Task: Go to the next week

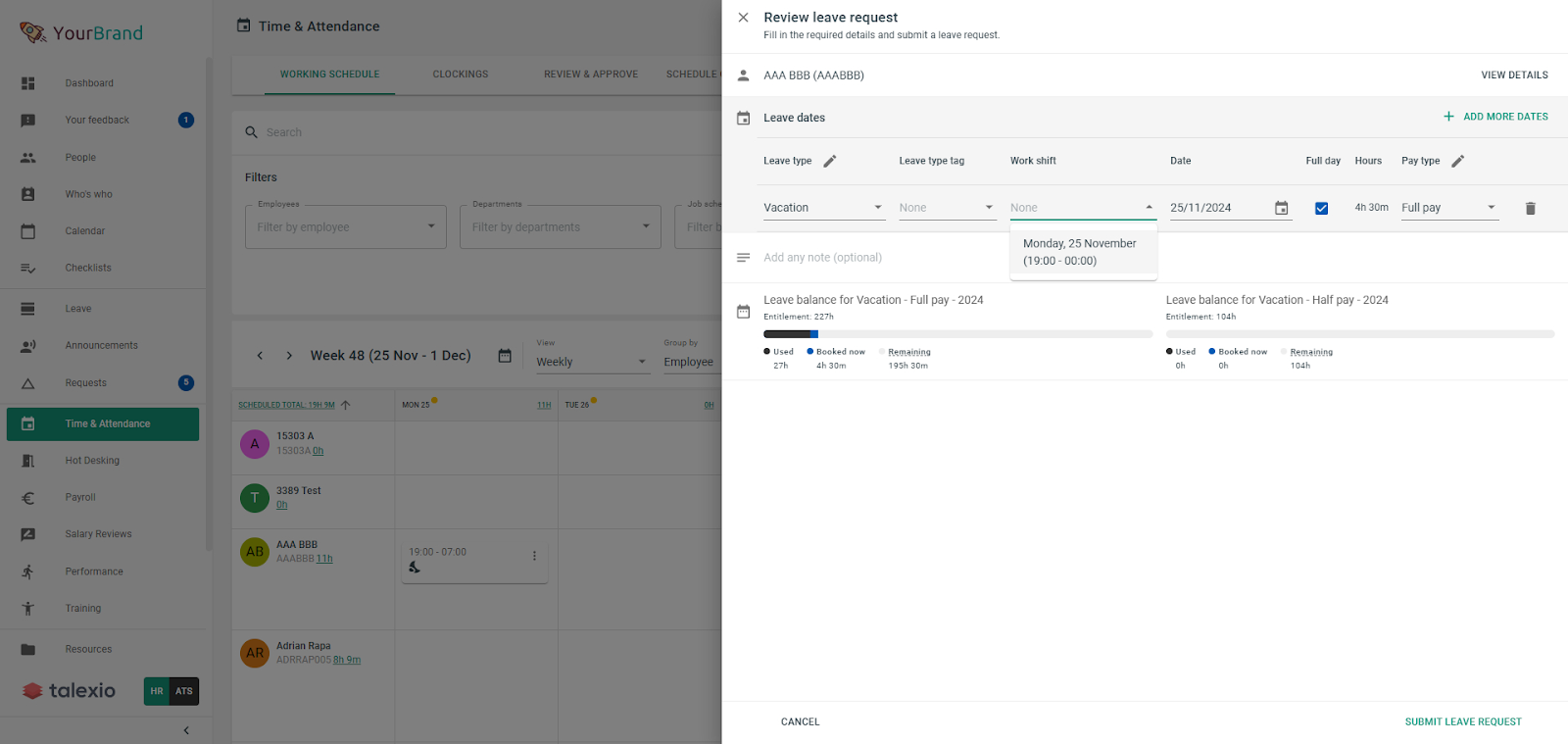Action: (289, 356)
